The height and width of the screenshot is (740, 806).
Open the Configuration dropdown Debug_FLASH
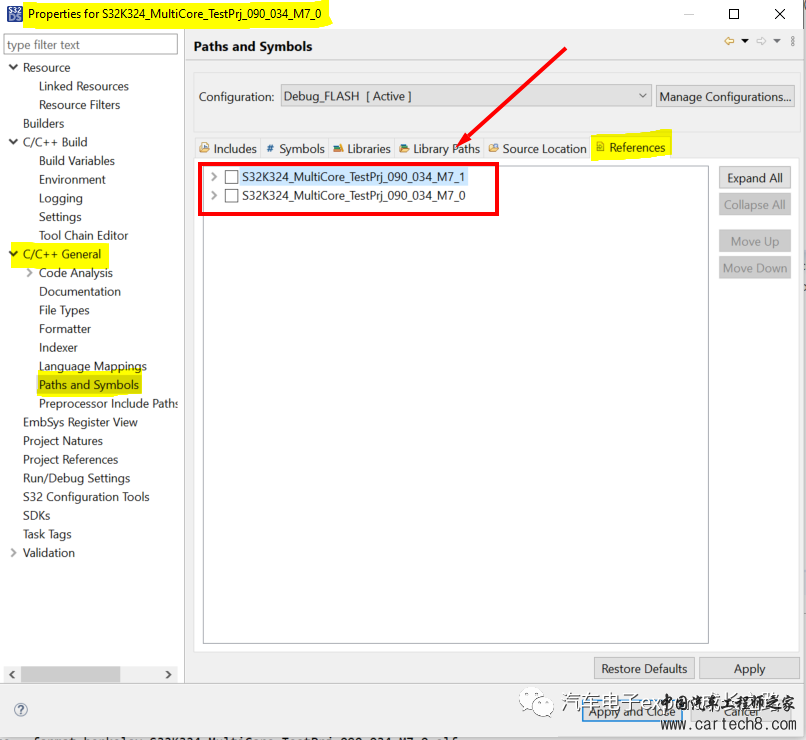tap(466, 96)
